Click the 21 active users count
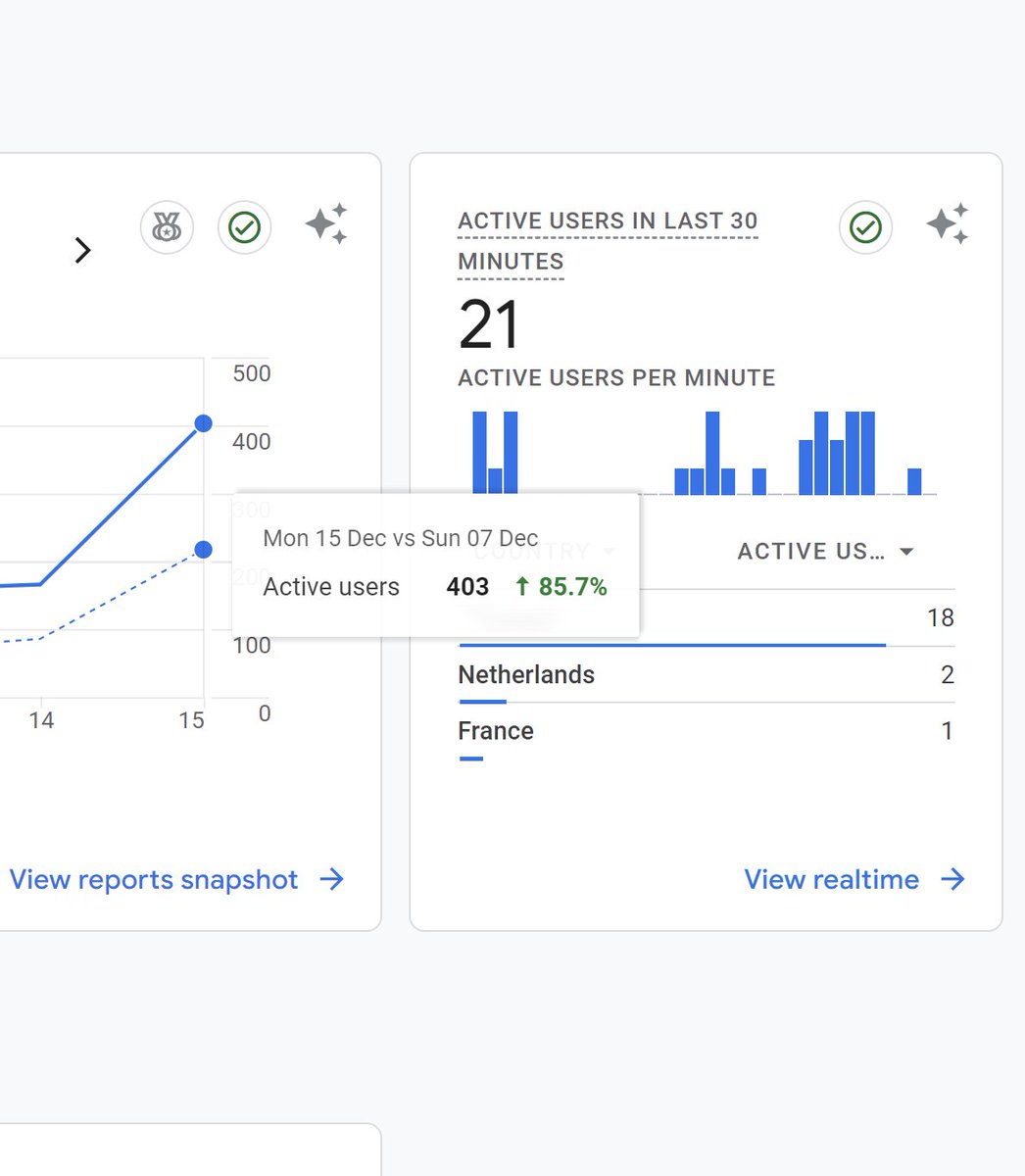Image resolution: width=1025 pixels, height=1176 pixels. click(489, 325)
